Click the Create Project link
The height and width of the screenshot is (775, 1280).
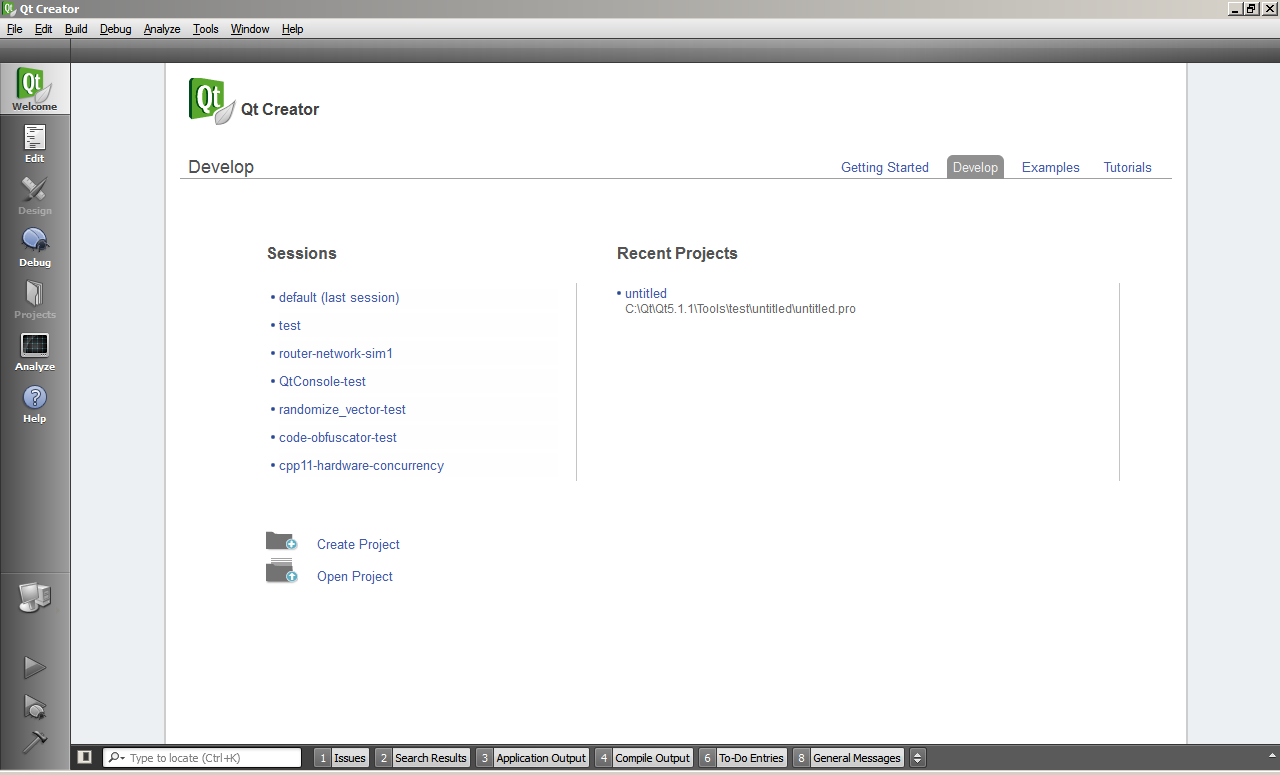(x=358, y=544)
